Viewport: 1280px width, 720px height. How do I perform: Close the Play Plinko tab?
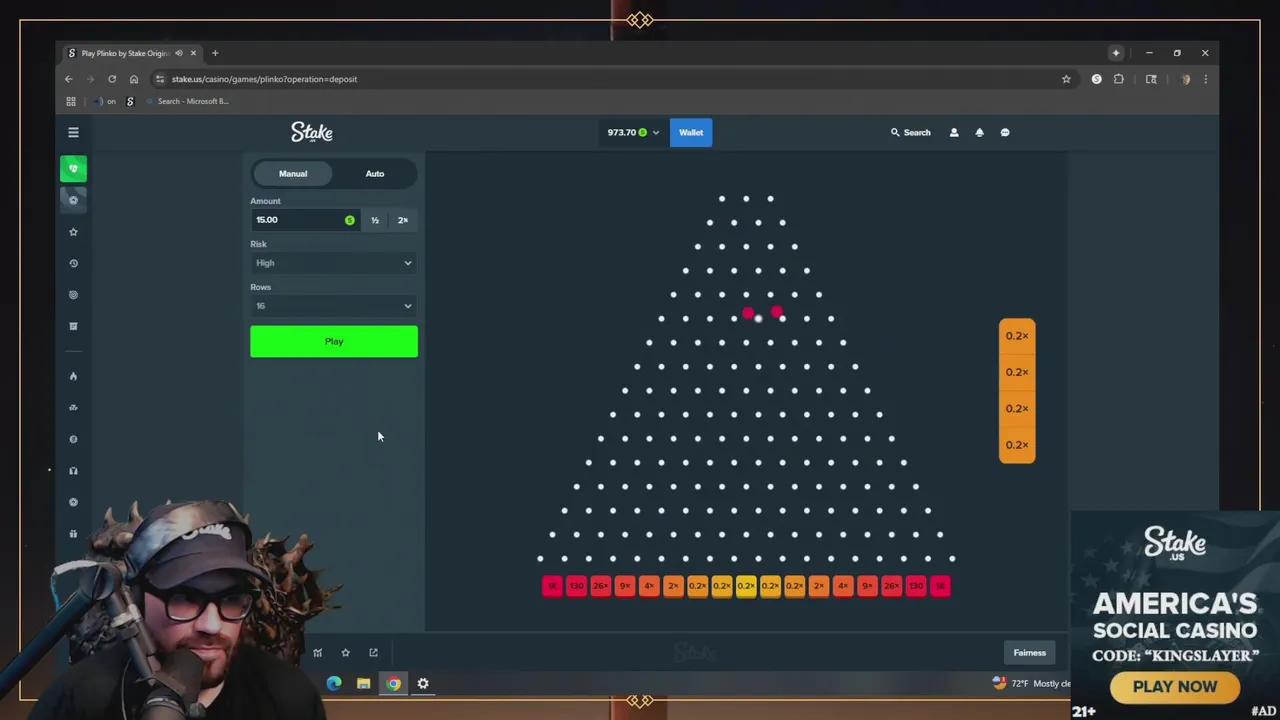(194, 53)
